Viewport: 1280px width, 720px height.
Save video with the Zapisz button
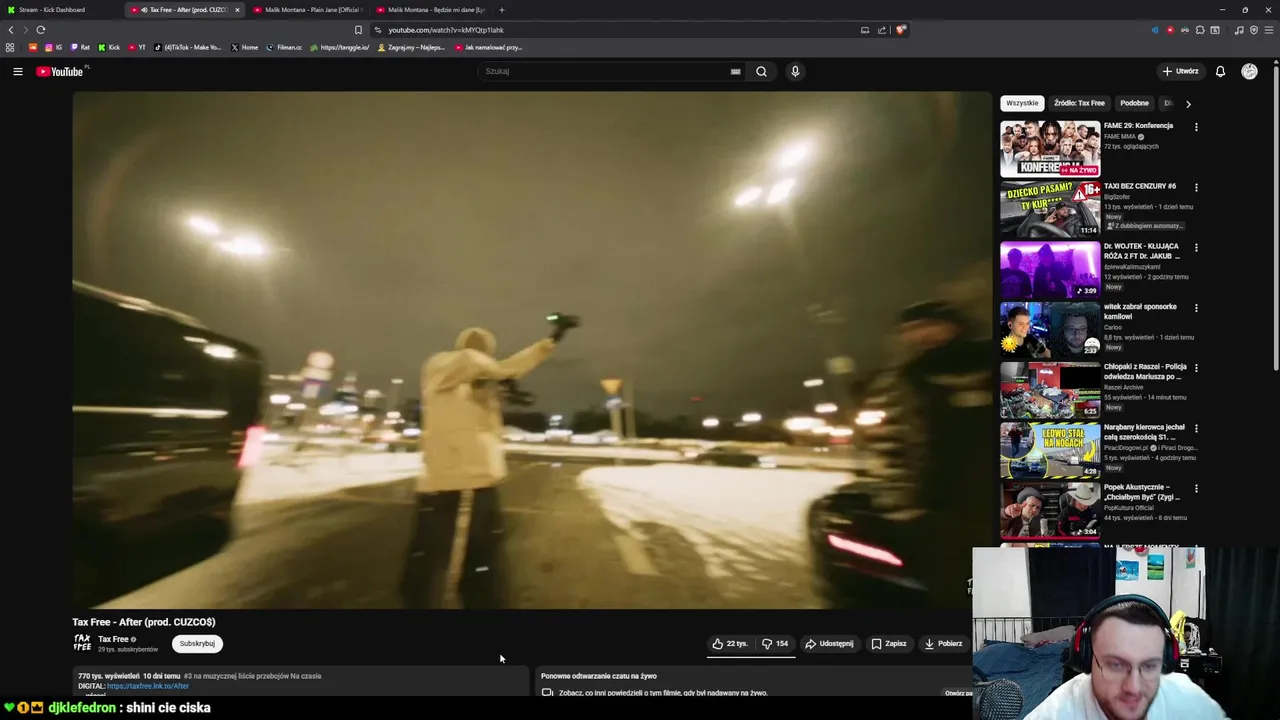[x=889, y=644]
